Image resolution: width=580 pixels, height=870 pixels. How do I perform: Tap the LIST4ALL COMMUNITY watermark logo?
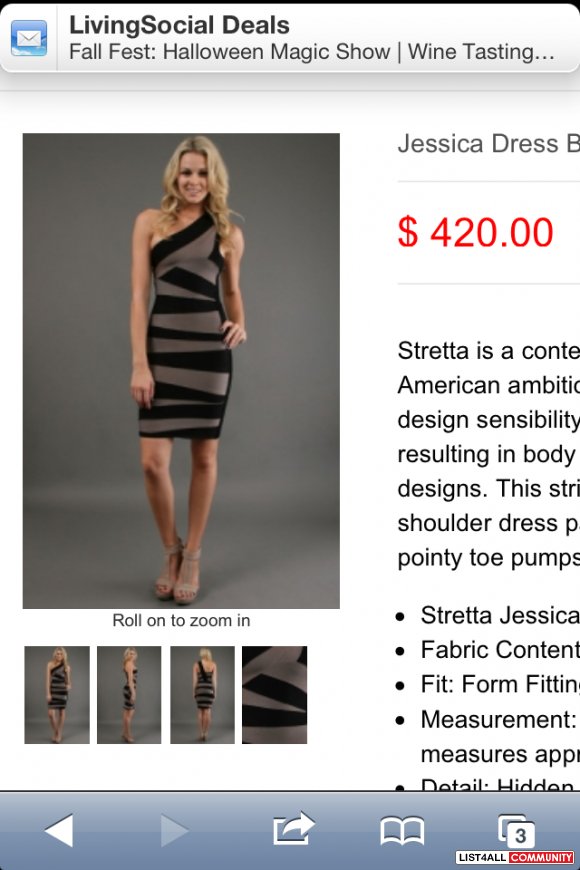[x=515, y=857]
